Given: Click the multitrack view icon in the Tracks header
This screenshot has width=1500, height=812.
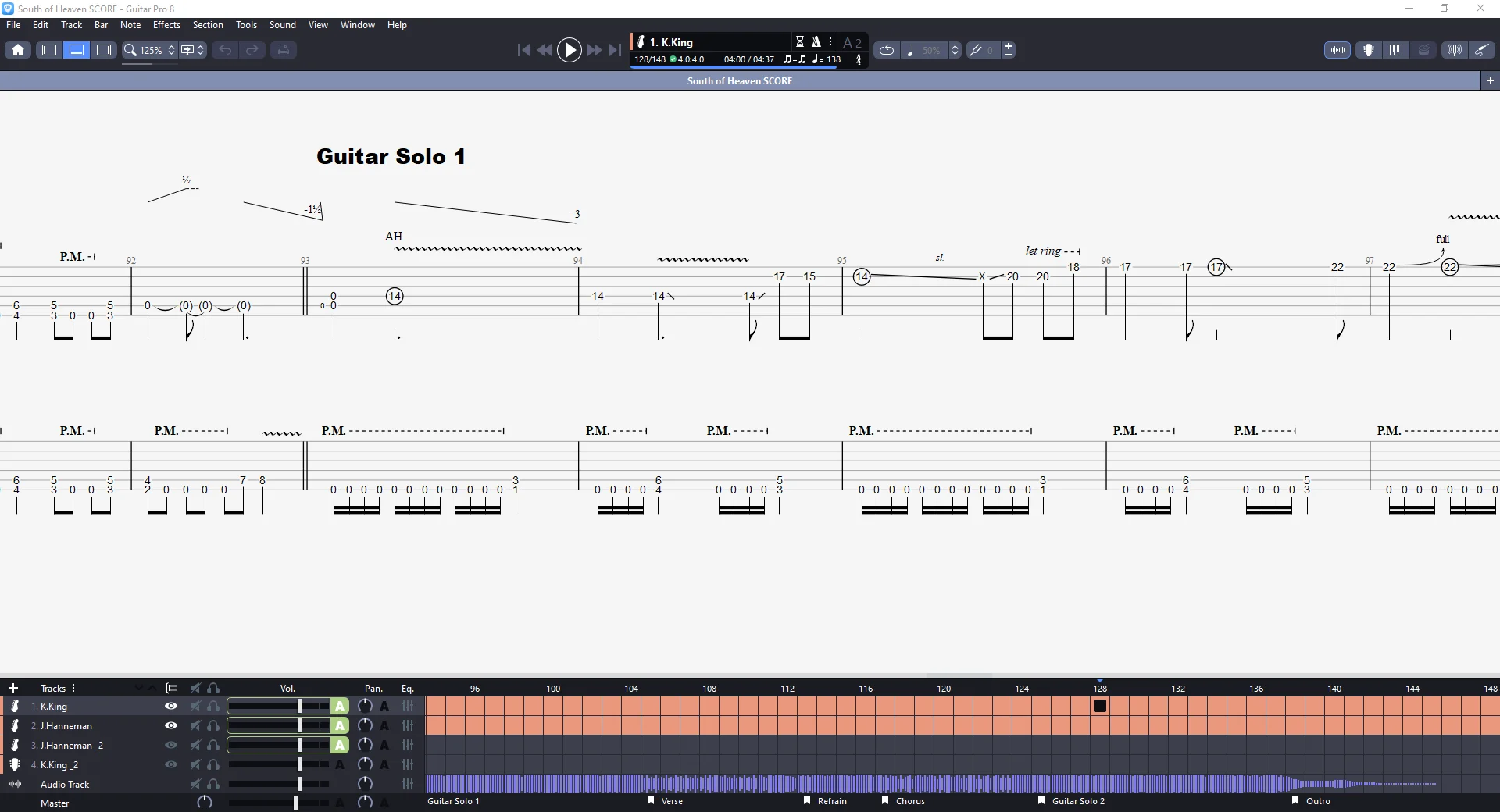Looking at the screenshot, I should click(171, 688).
